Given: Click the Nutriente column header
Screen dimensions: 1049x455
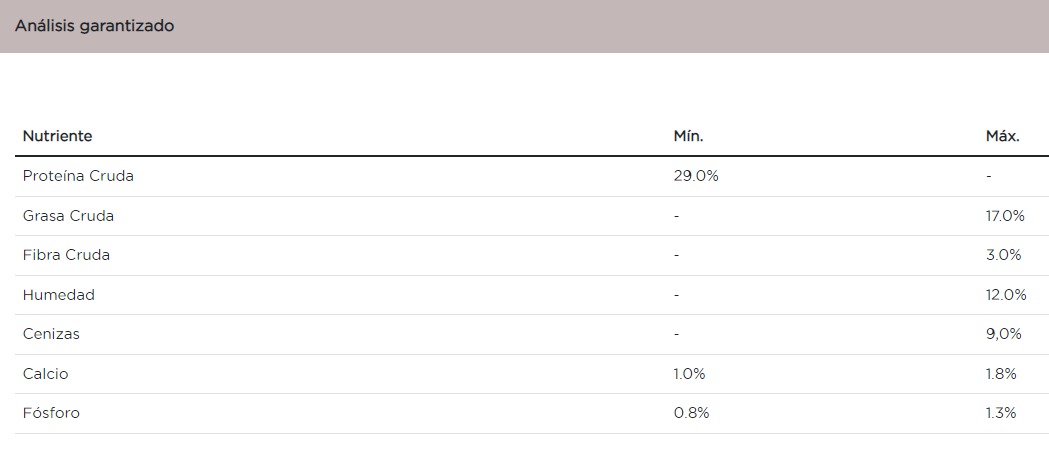Looking at the screenshot, I should tap(58, 136).
